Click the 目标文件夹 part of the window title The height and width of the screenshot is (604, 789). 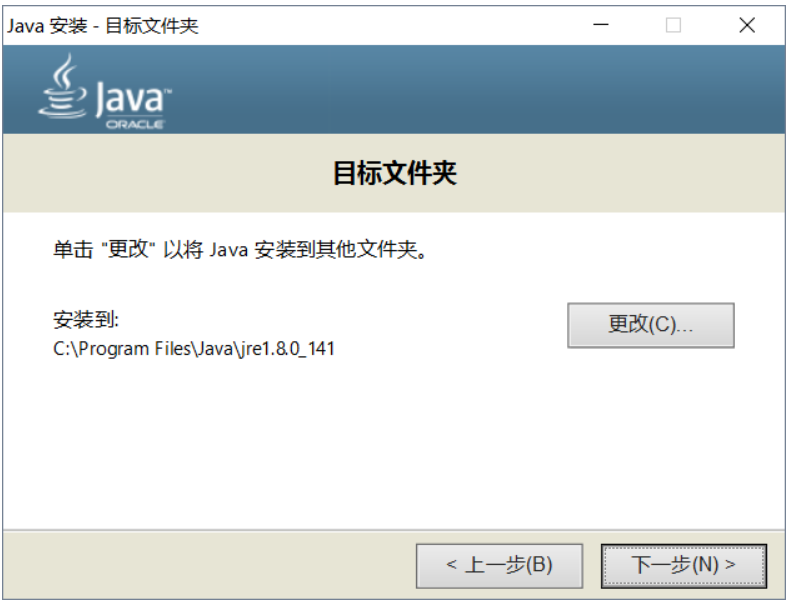click(152, 26)
